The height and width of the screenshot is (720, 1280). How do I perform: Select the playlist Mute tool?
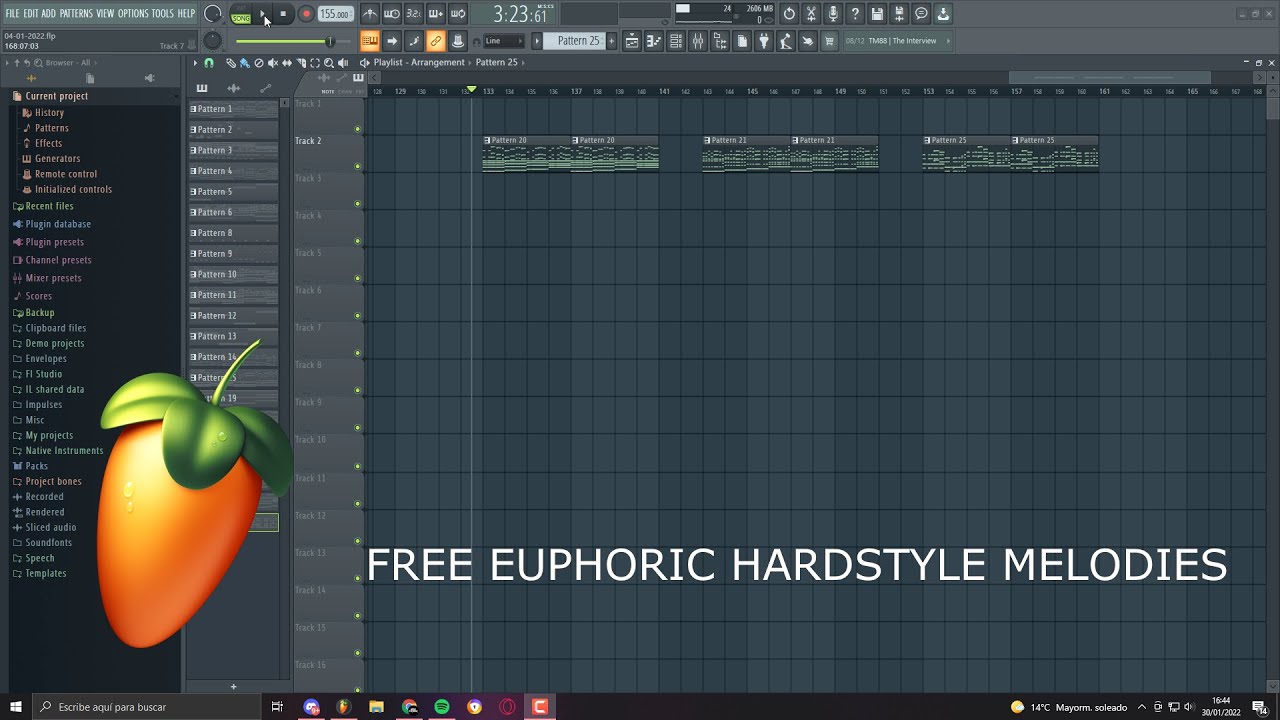[273, 63]
